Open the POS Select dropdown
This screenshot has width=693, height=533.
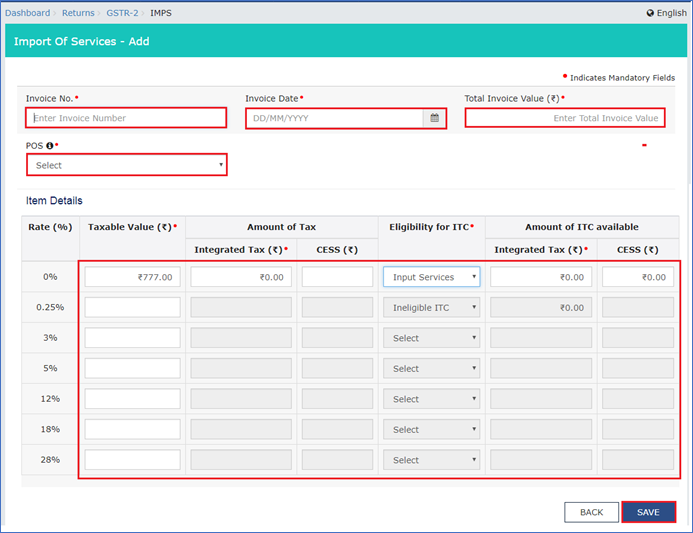pos(127,165)
